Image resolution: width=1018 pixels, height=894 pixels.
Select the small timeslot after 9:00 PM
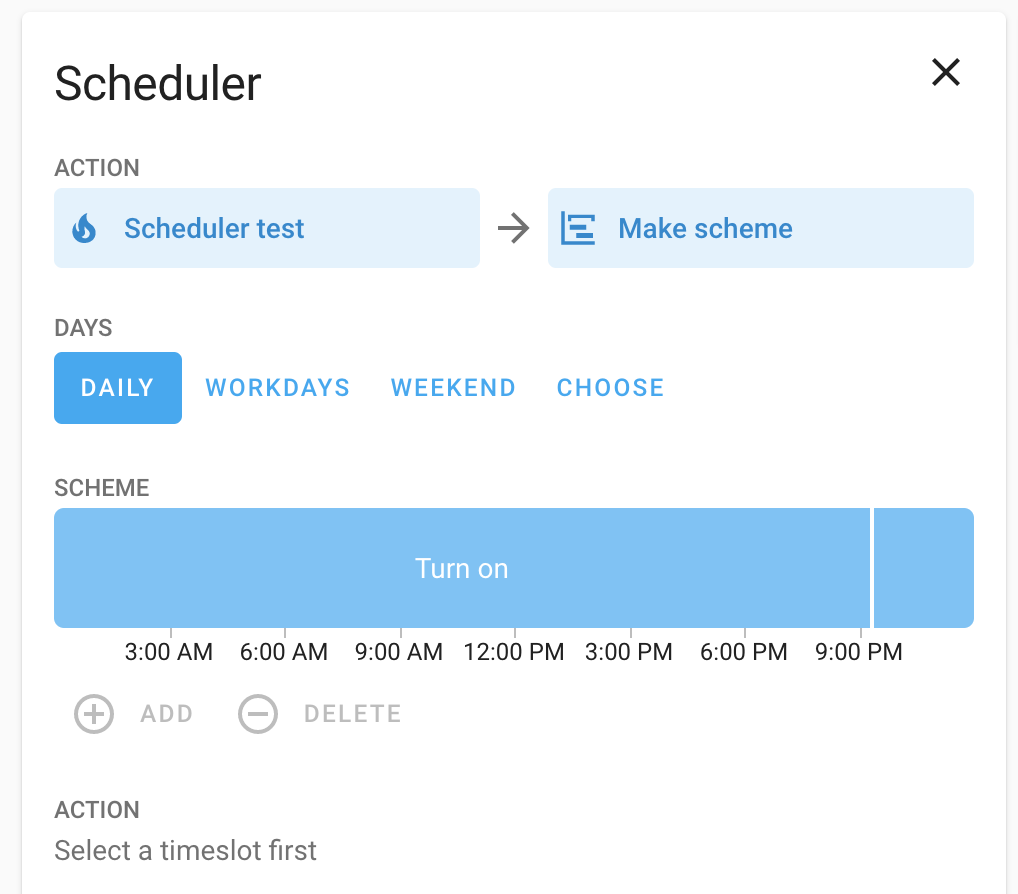924,568
